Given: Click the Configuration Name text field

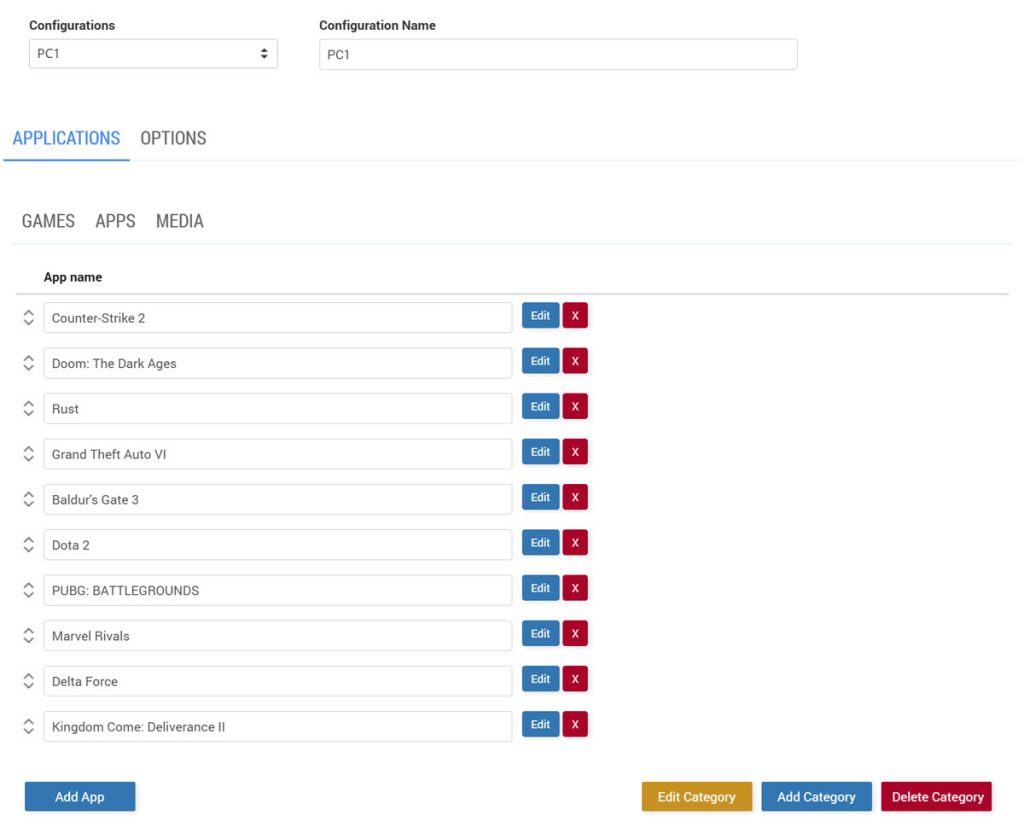Looking at the screenshot, I should click(558, 54).
